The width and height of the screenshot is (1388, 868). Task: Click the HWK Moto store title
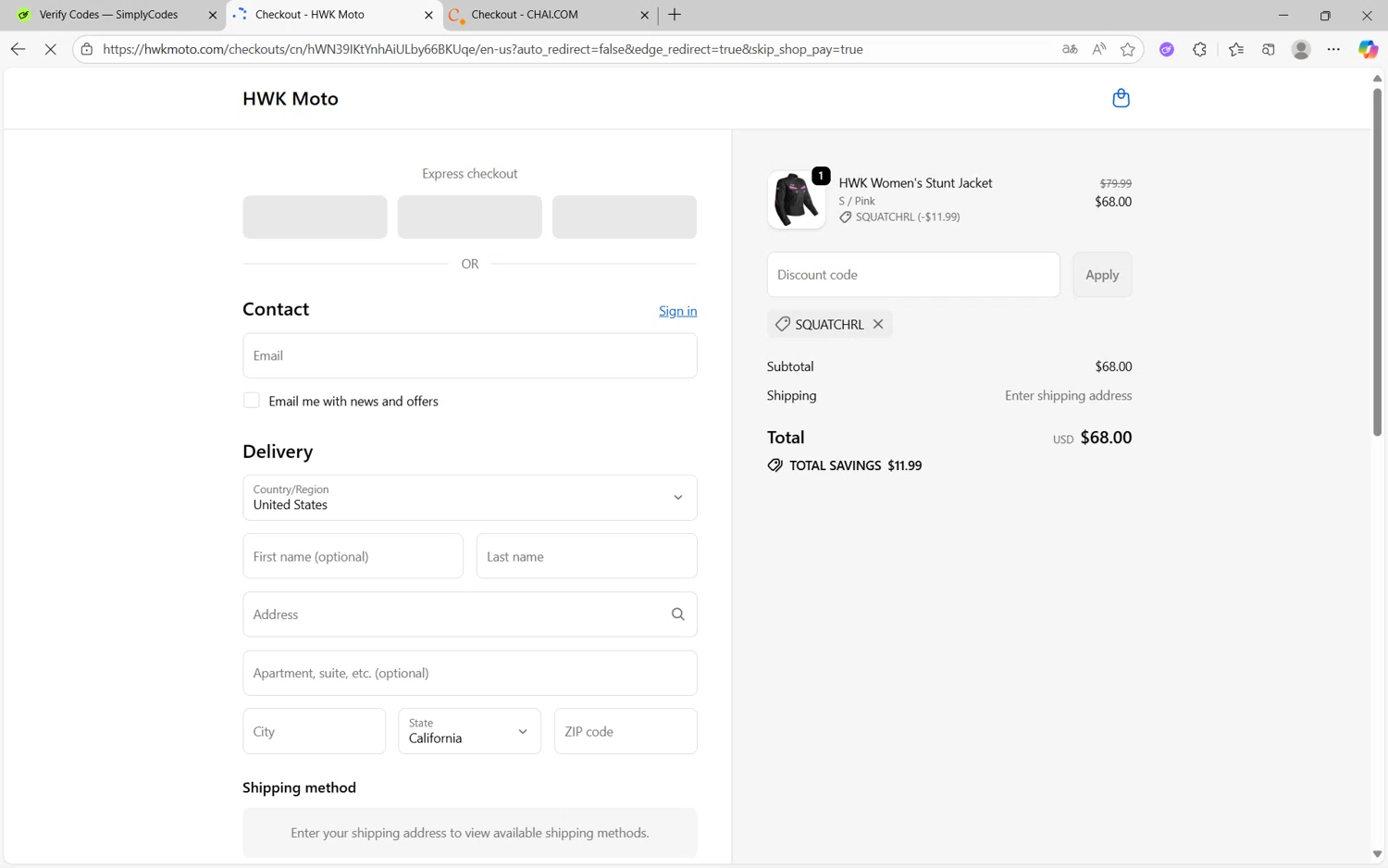click(291, 99)
